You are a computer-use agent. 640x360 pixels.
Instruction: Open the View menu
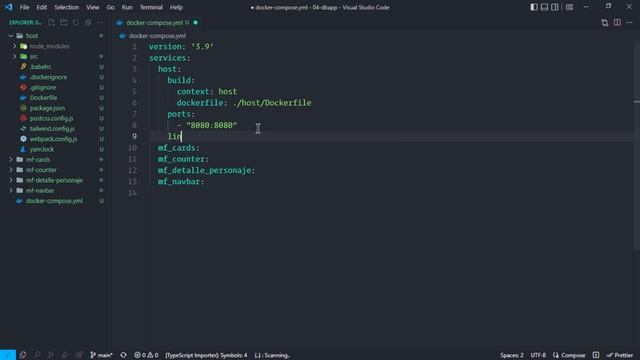coord(93,7)
